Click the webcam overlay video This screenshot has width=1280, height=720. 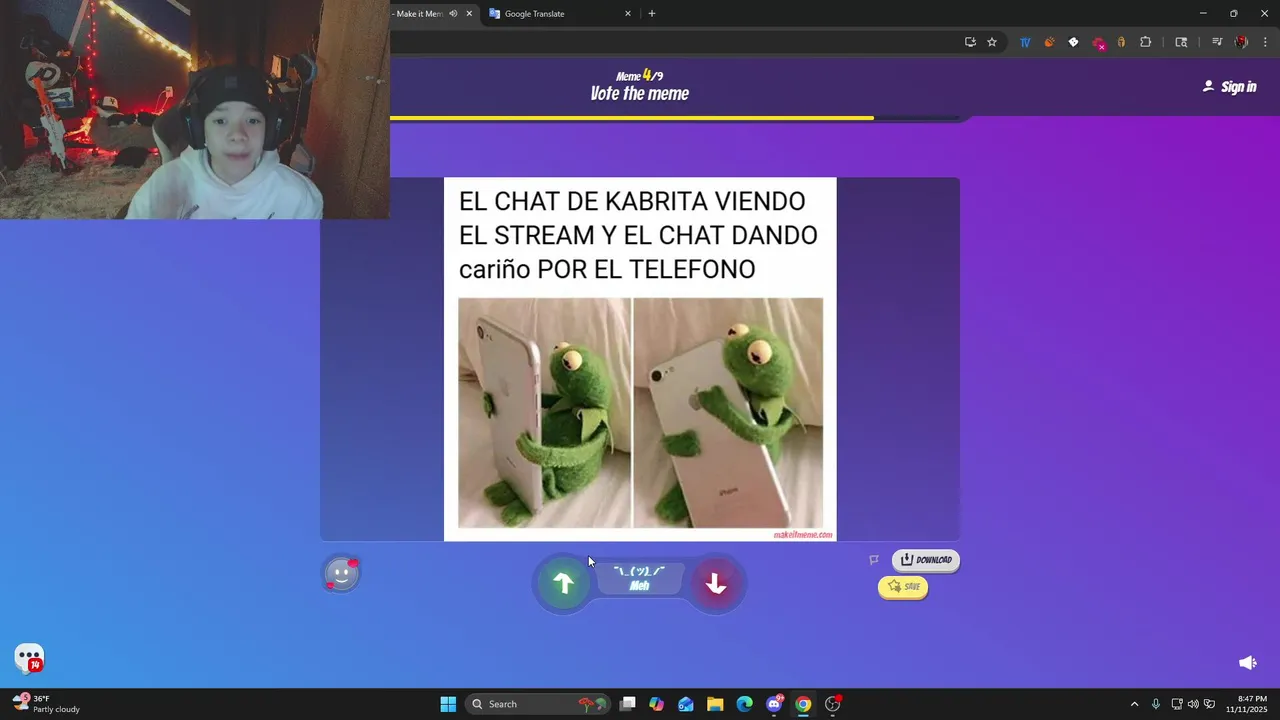coord(195,110)
